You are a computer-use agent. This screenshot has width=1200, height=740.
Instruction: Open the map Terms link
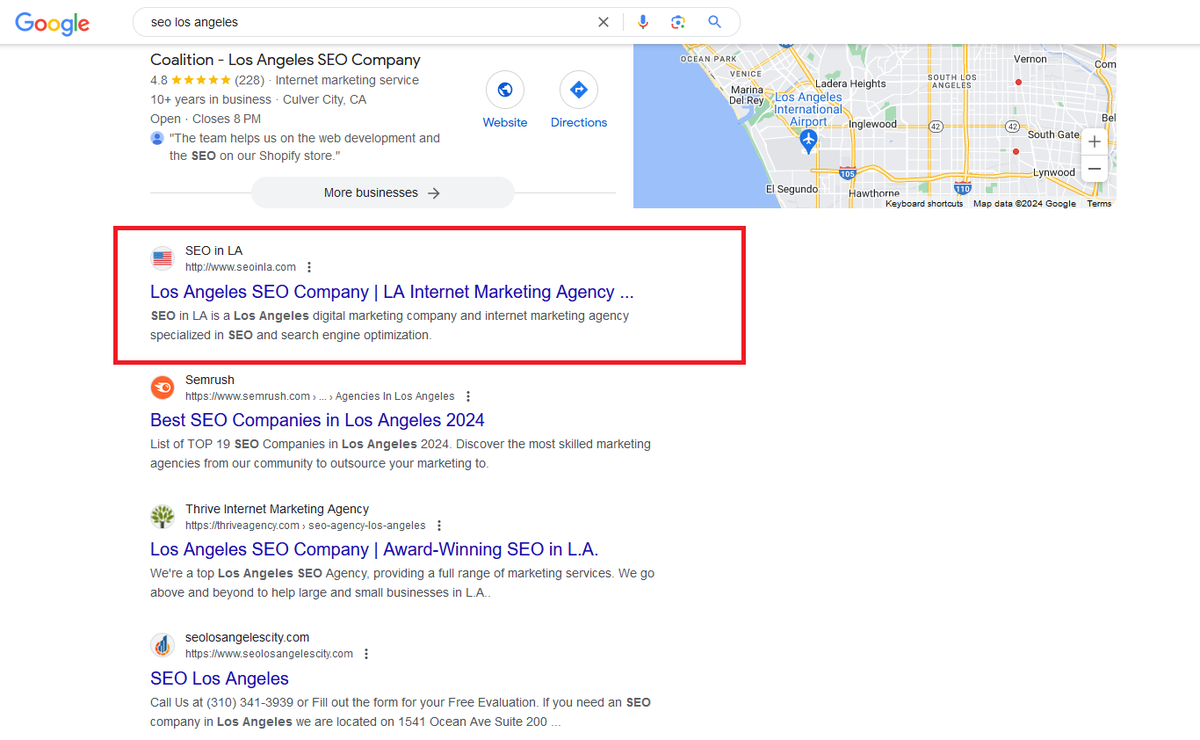[1099, 203]
